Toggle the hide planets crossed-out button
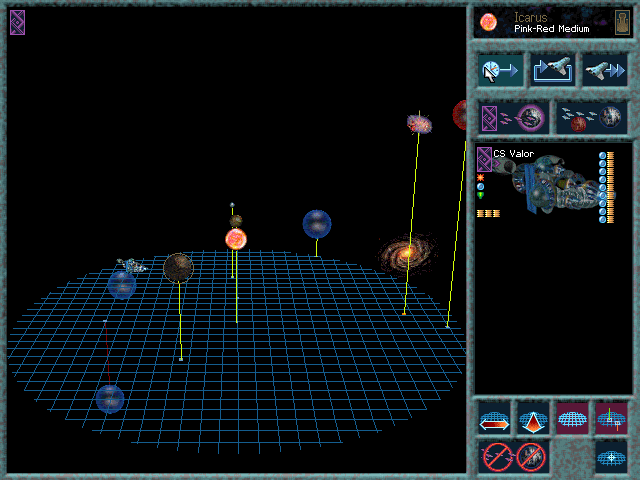Viewport: 640px width, 480px height. click(531, 457)
